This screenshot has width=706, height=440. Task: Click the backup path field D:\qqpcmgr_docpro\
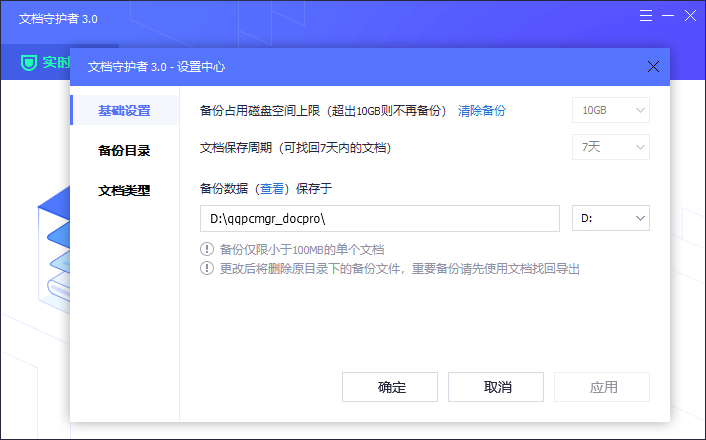pos(380,219)
